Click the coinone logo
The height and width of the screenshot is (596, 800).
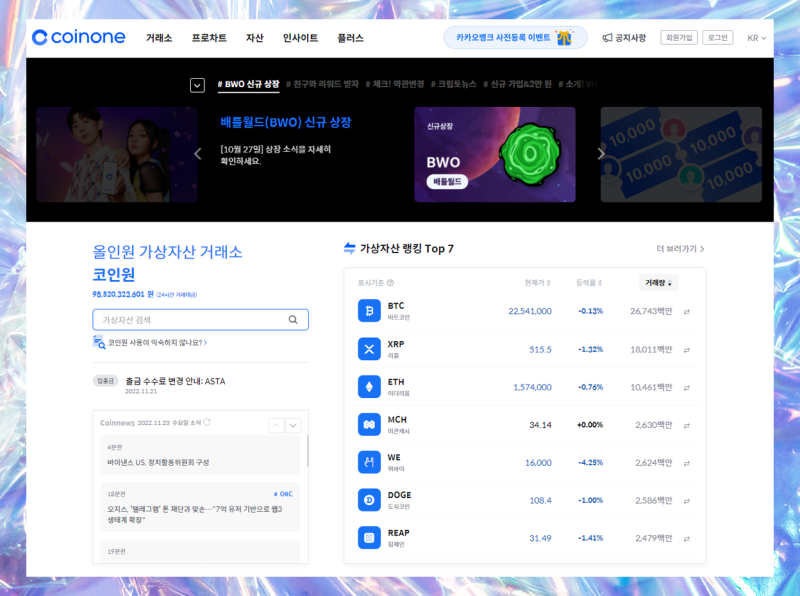79,37
